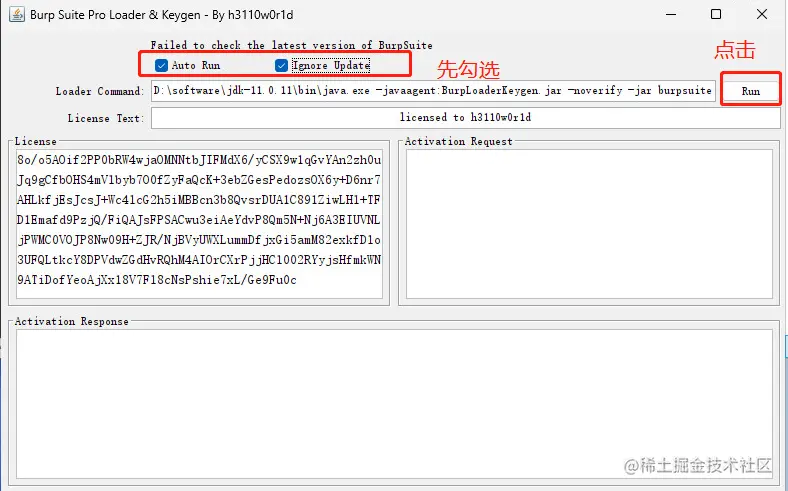The height and width of the screenshot is (491, 788).
Task: Toggle the Ignore Update checkbox
Action: (281, 65)
